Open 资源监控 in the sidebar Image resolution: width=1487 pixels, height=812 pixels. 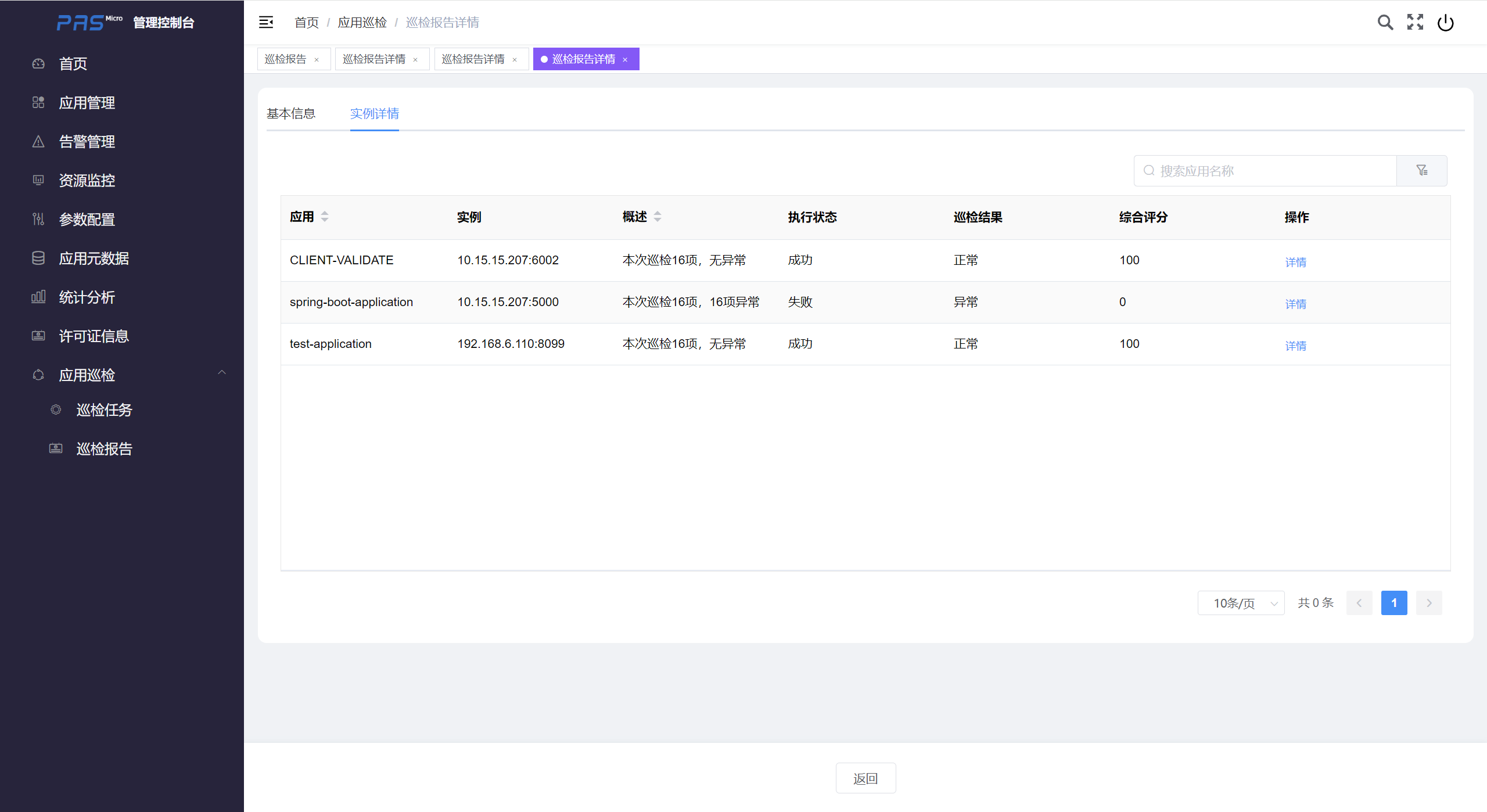(87, 181)
